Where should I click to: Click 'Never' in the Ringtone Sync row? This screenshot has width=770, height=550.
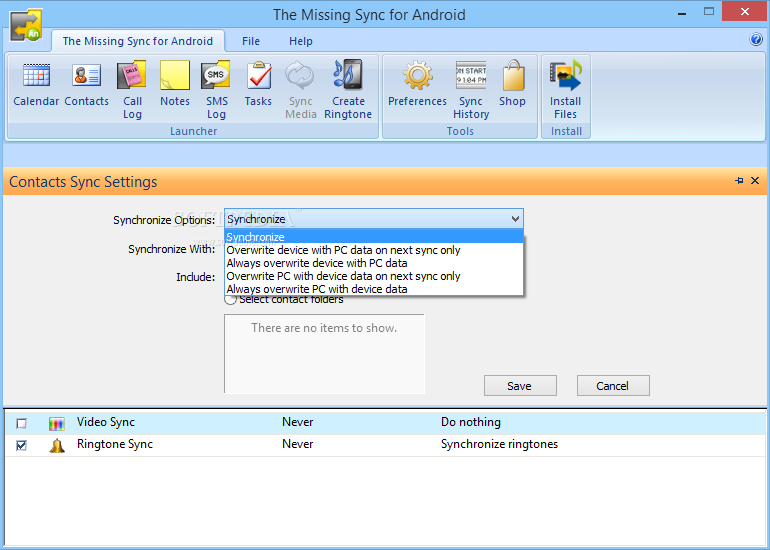(298, 444)
